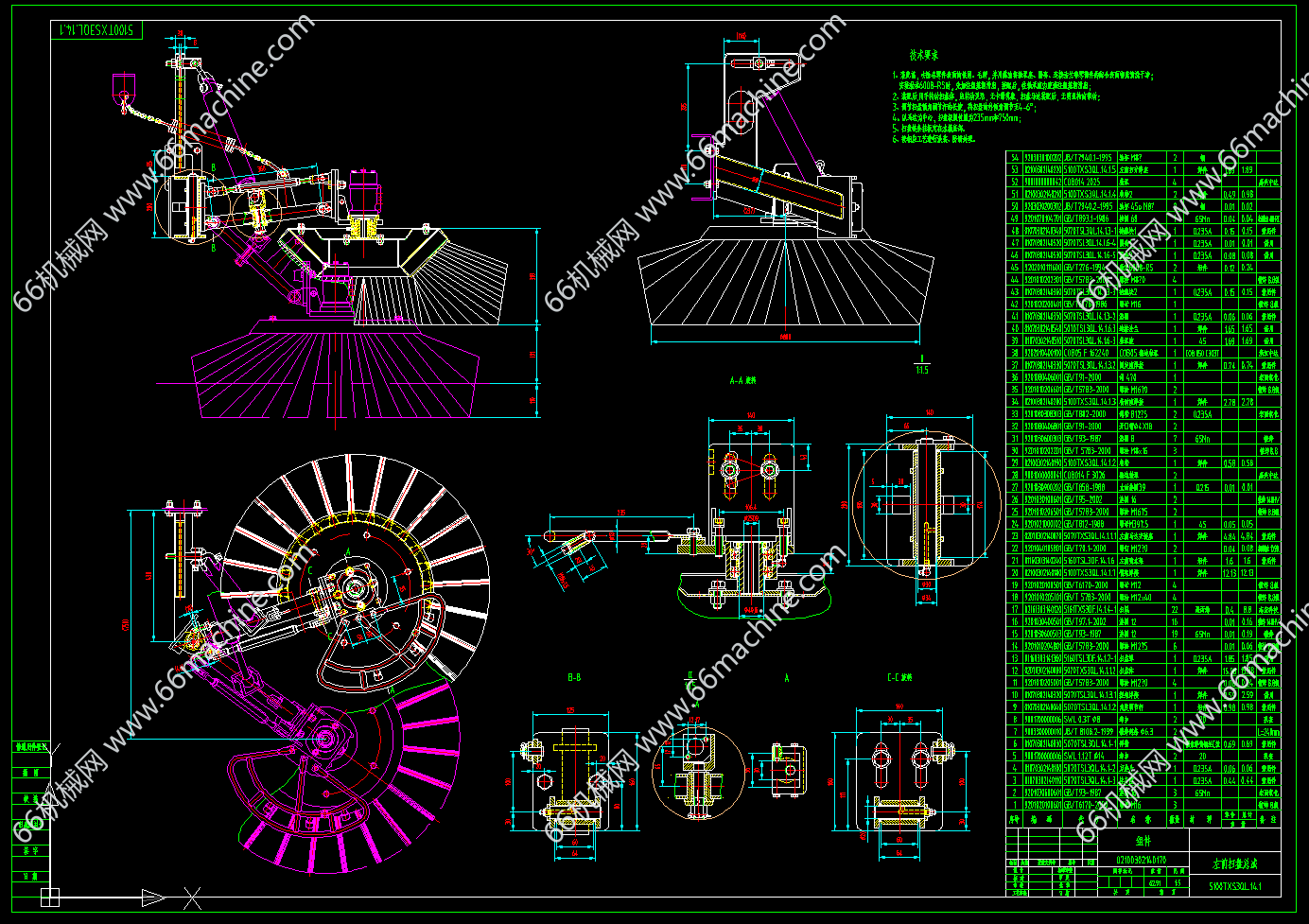The width and height of the screenshot is (1309, 924).
Task: Select the '左前扫盘总成' drawing title
Action: pyautogui.click(x=1235, y=863)
